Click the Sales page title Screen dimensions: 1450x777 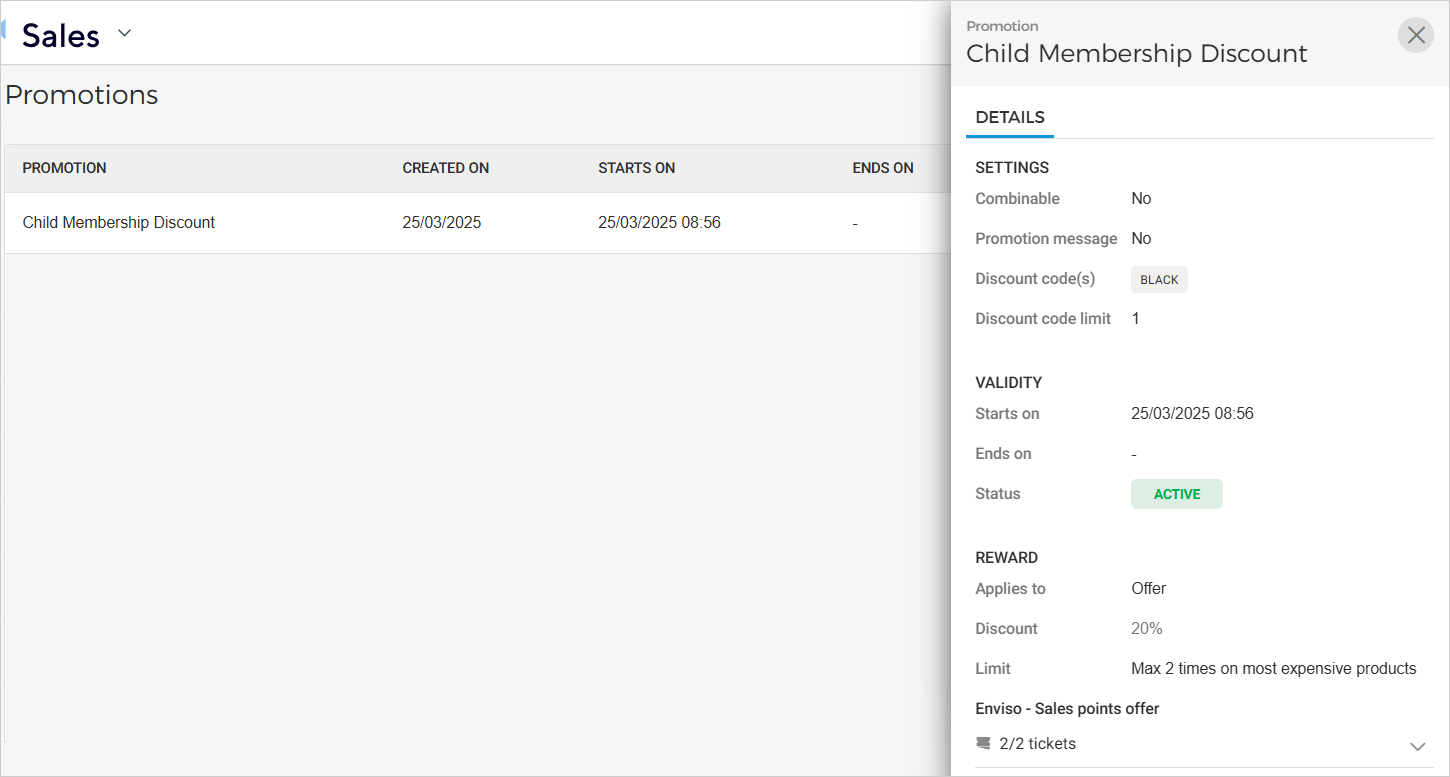pos(61,36)
